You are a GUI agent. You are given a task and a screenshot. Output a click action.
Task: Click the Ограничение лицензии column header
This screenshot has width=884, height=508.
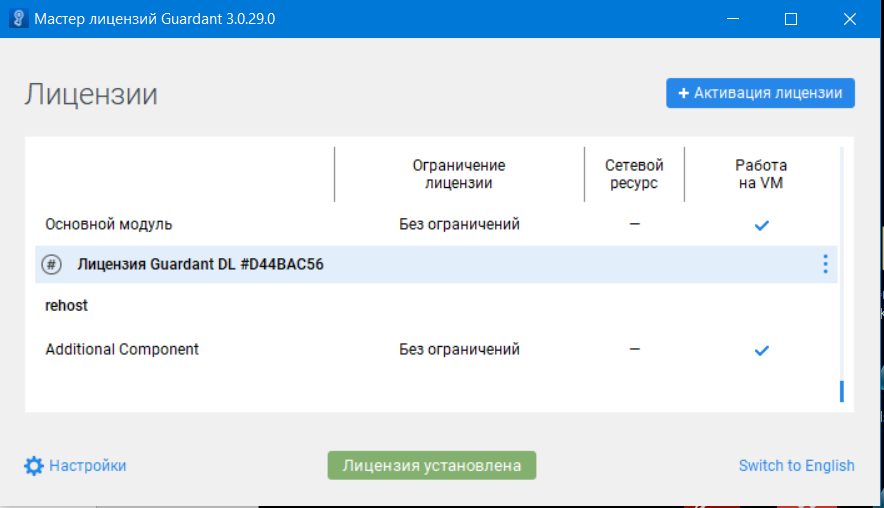pyautogui.click(x=459, y=174)
